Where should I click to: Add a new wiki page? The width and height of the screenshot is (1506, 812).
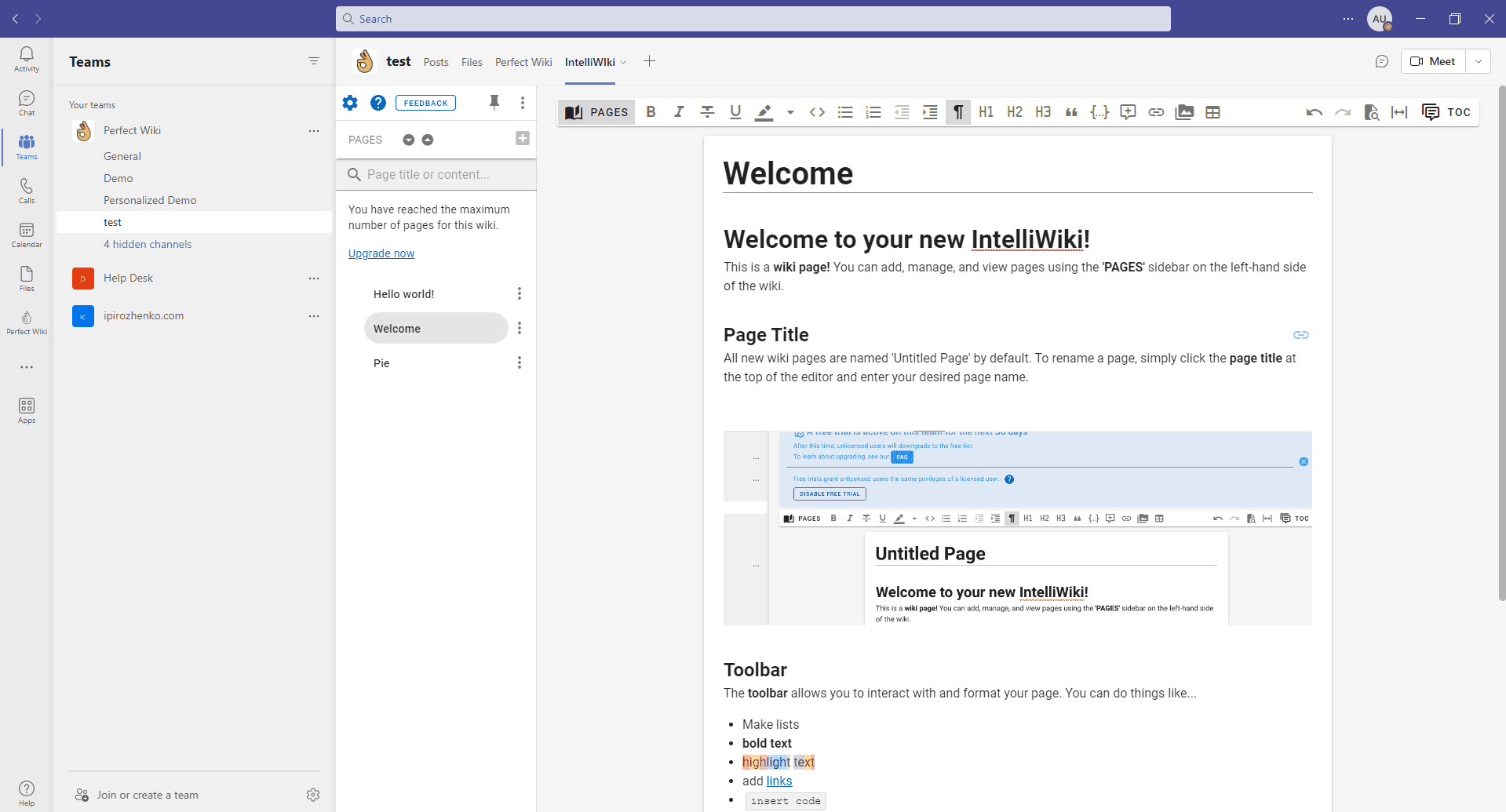point(523,139)
